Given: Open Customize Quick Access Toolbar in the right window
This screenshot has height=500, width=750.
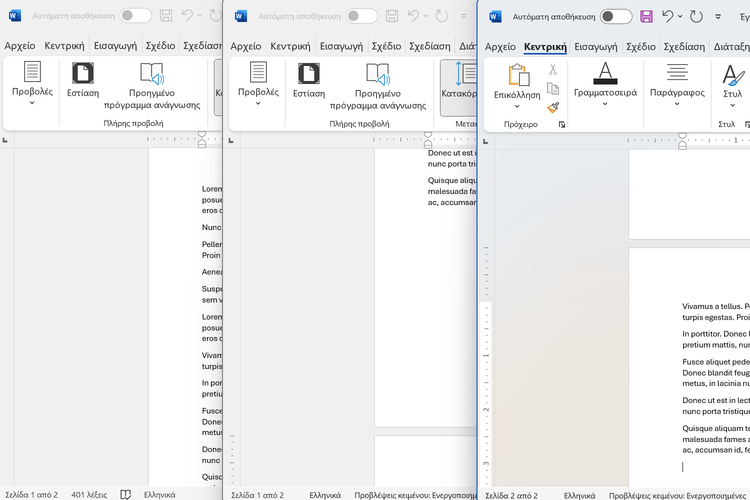Looking at the screenshot, I should pos(718,17).
